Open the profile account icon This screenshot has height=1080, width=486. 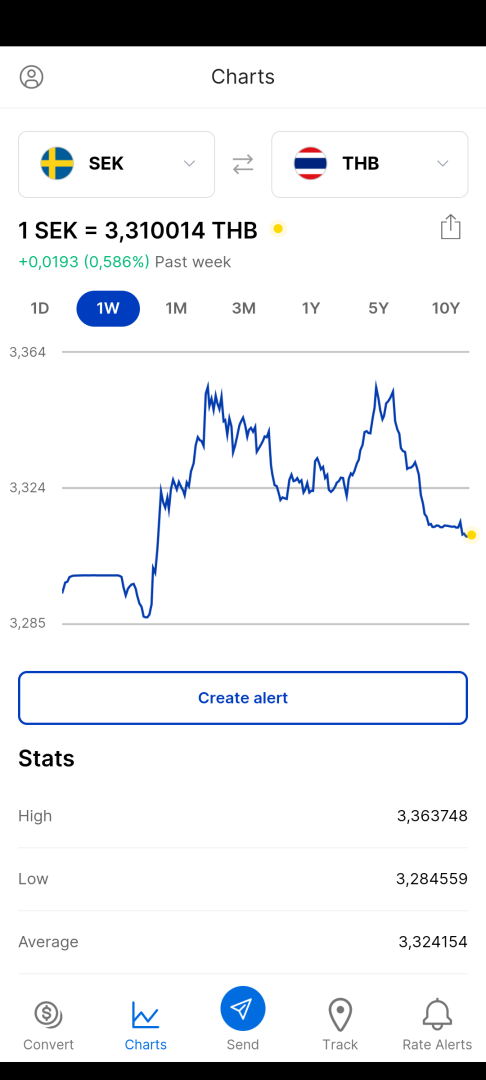pos(32,76)
